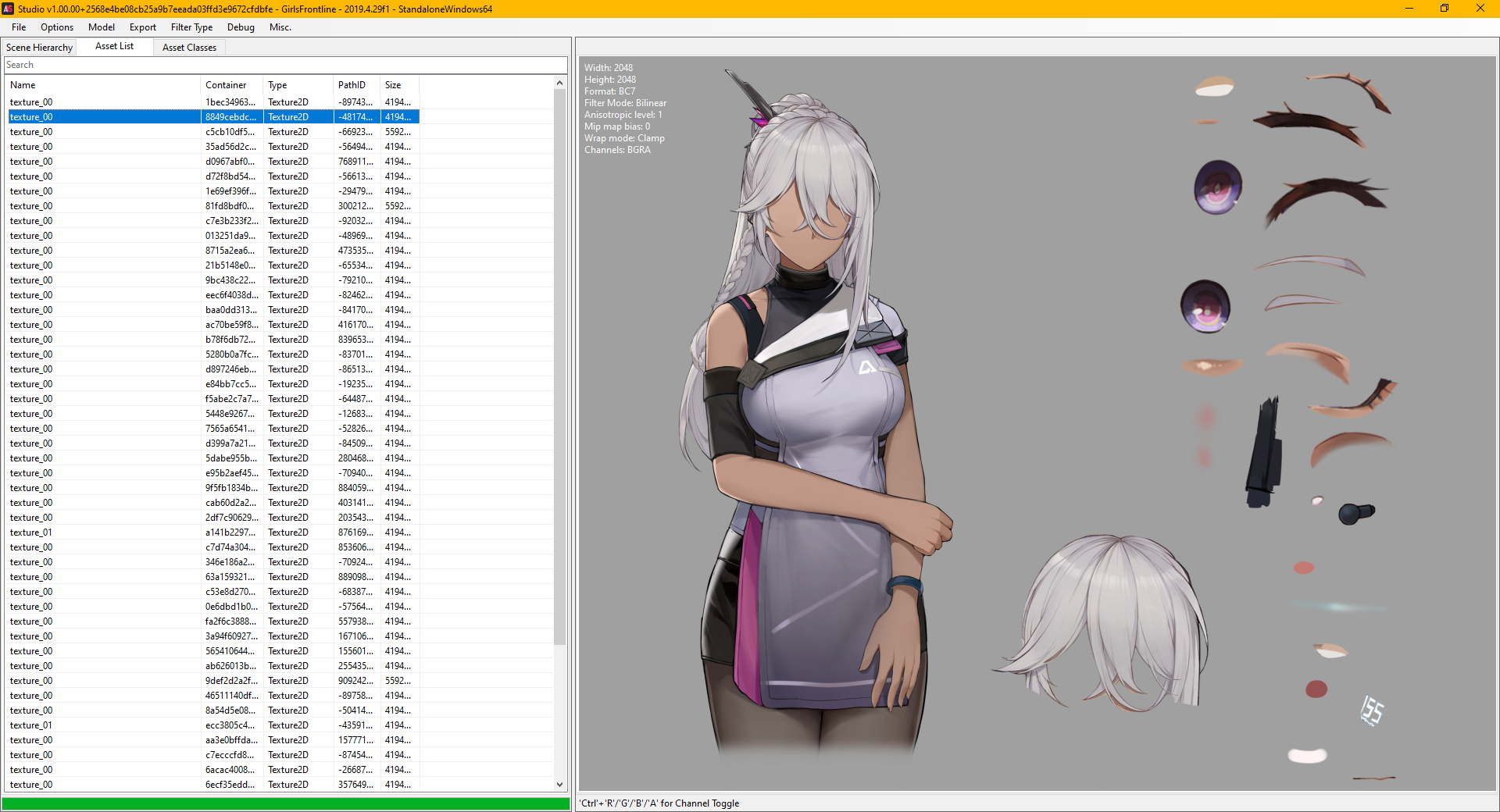Select the row with container c5cb10df5...
The width and height of the screenshot is (1500, 812).
[x=213, y=132]
